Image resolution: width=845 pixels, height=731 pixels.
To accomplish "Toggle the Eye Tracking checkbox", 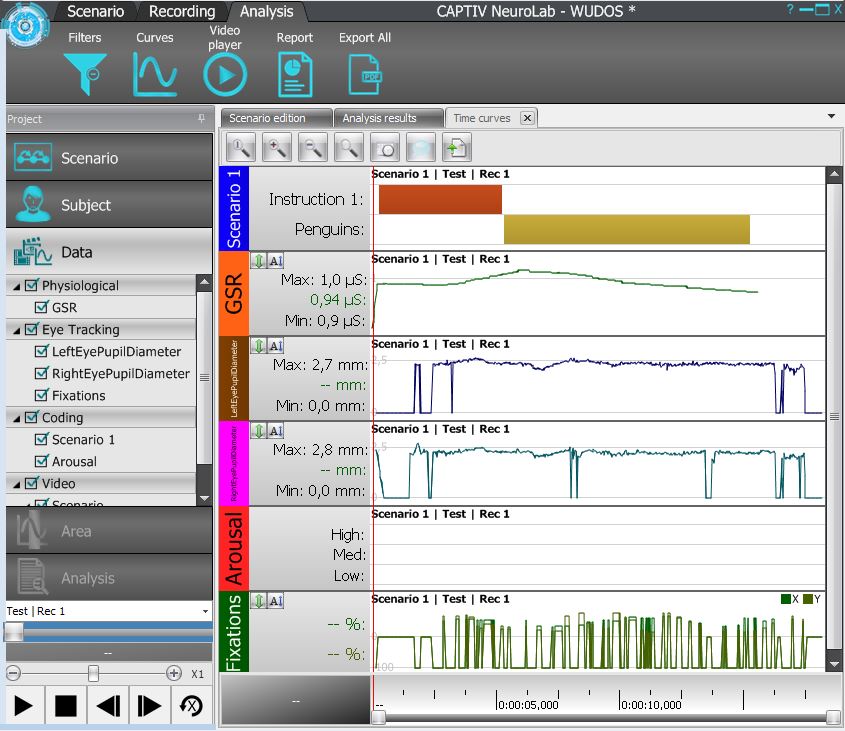I will tap(32, 329).
